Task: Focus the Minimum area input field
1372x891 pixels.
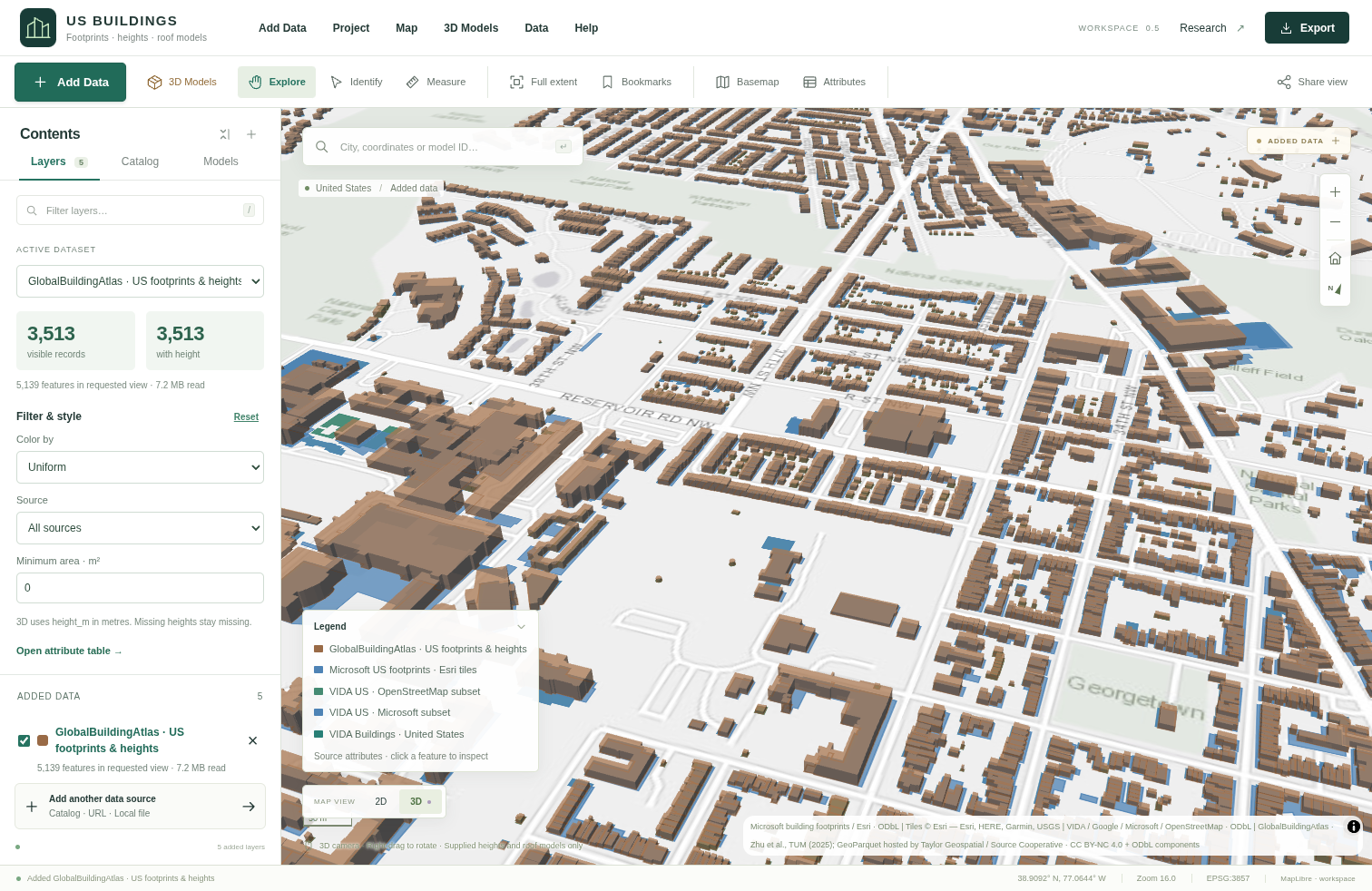Action: point(140,588)
